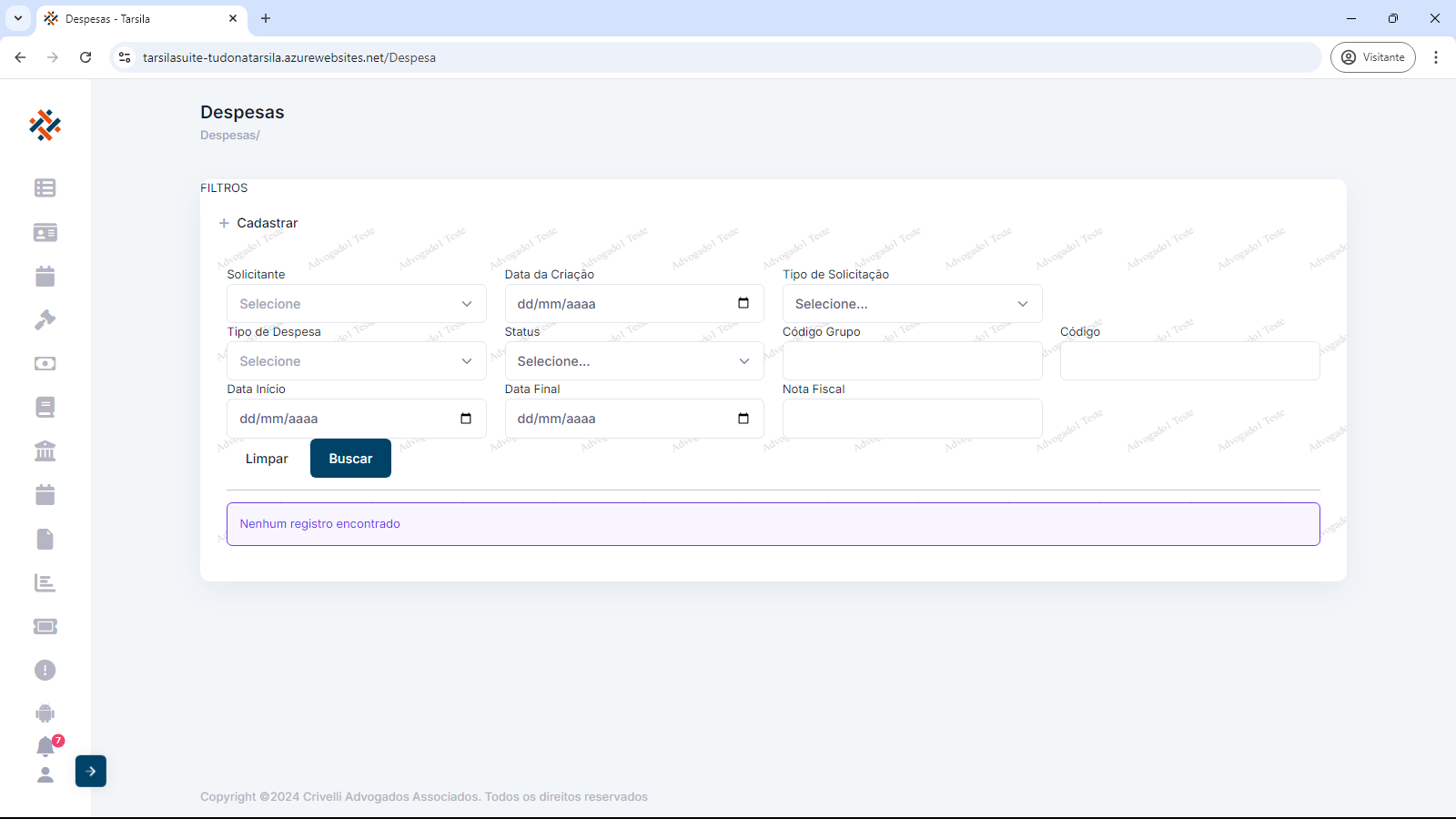Open the Android robot sidebar icon
1456x819 pixels.
pyautogui.click(x=45, y=713)
